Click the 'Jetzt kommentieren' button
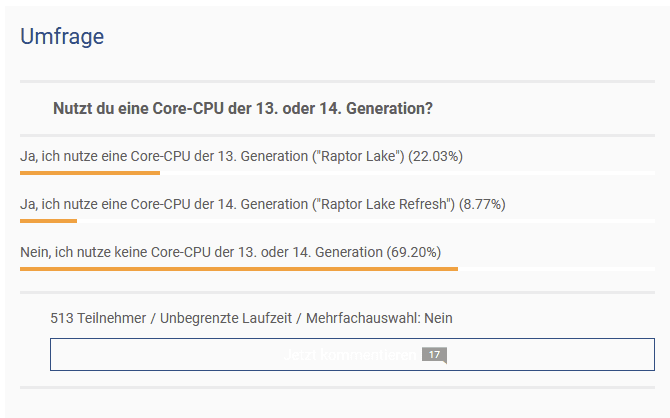The height and width of the screenshot is (418, 670). [352, 354]
